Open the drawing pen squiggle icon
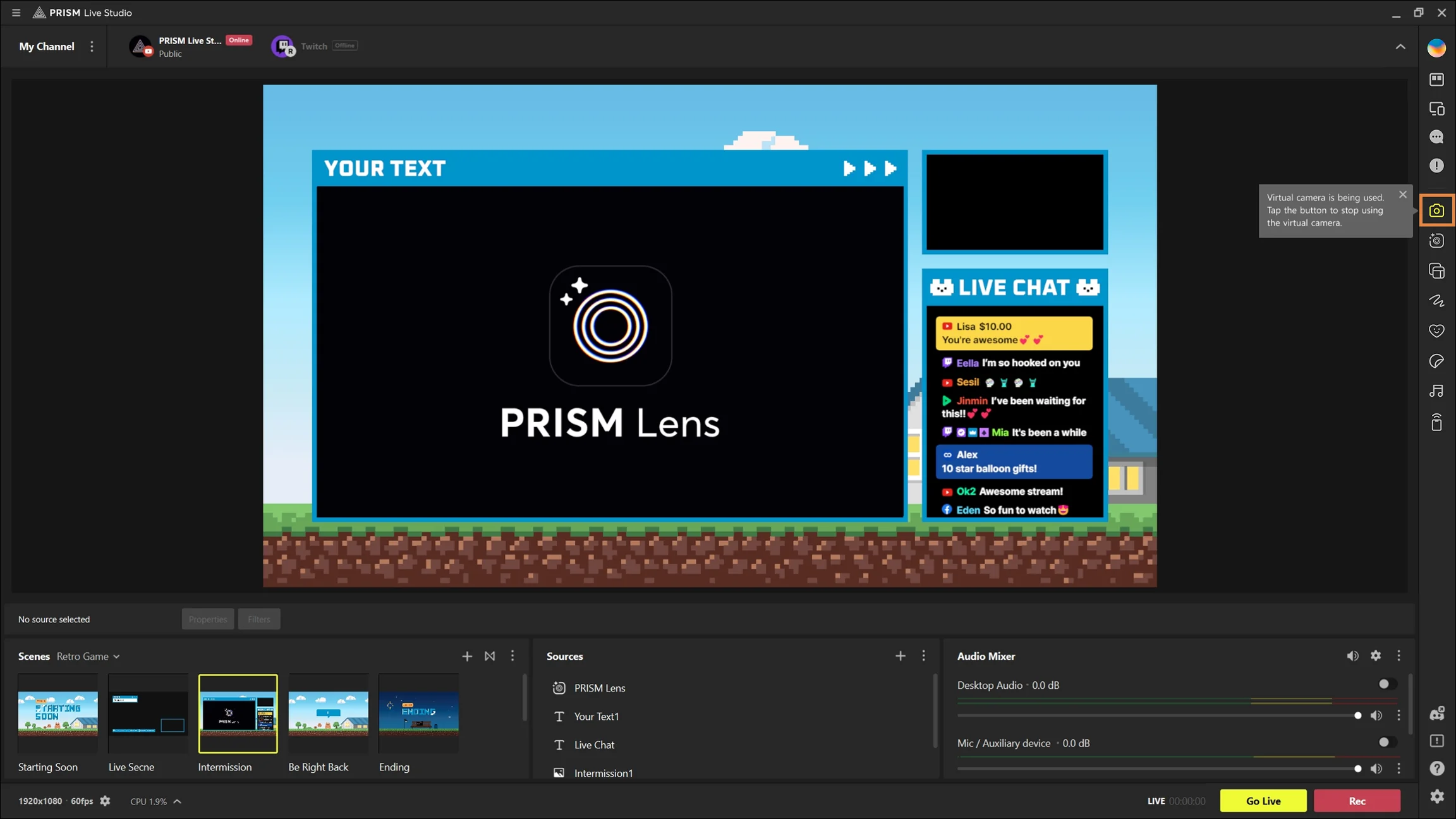This screenshot has height=819, width=1456. pos(1436,301)
